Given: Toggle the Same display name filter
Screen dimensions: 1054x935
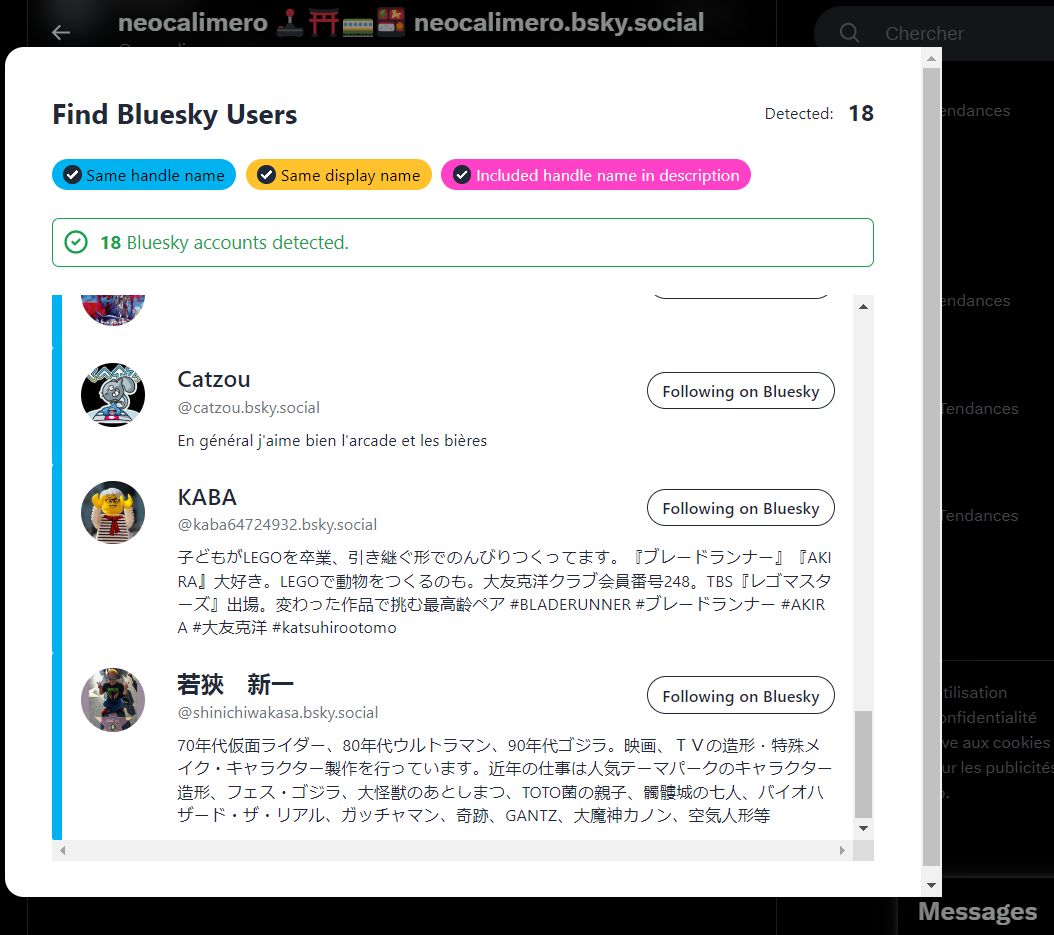Looking at the screenshot, I should (339, 175).
